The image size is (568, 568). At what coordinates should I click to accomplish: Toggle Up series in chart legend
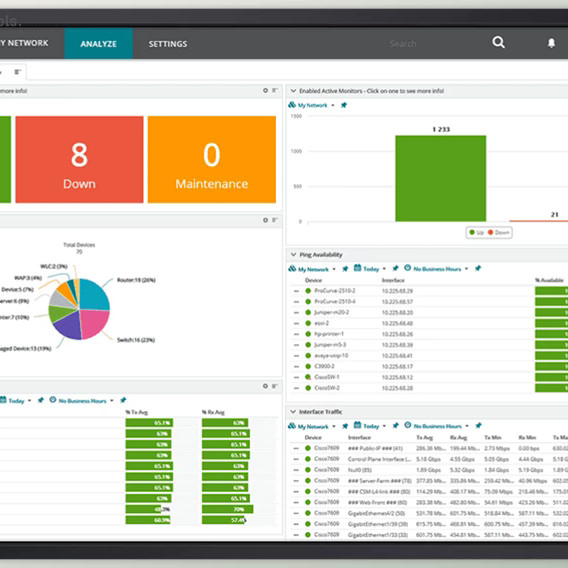pos(476,232)
